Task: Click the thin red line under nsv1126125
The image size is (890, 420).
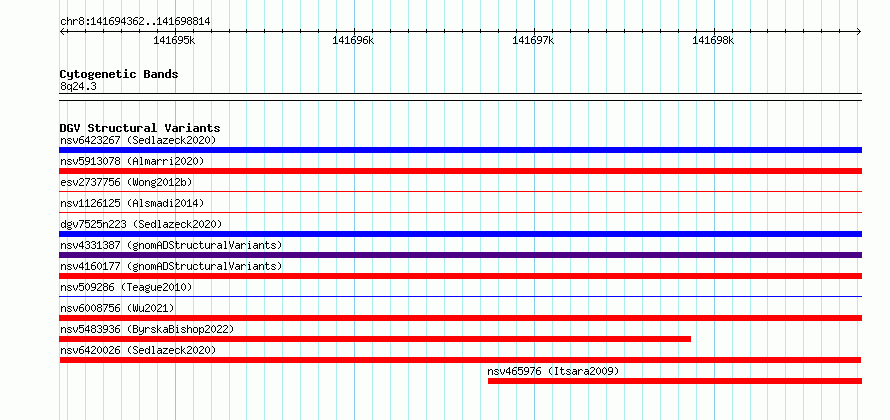Action: 460,213
